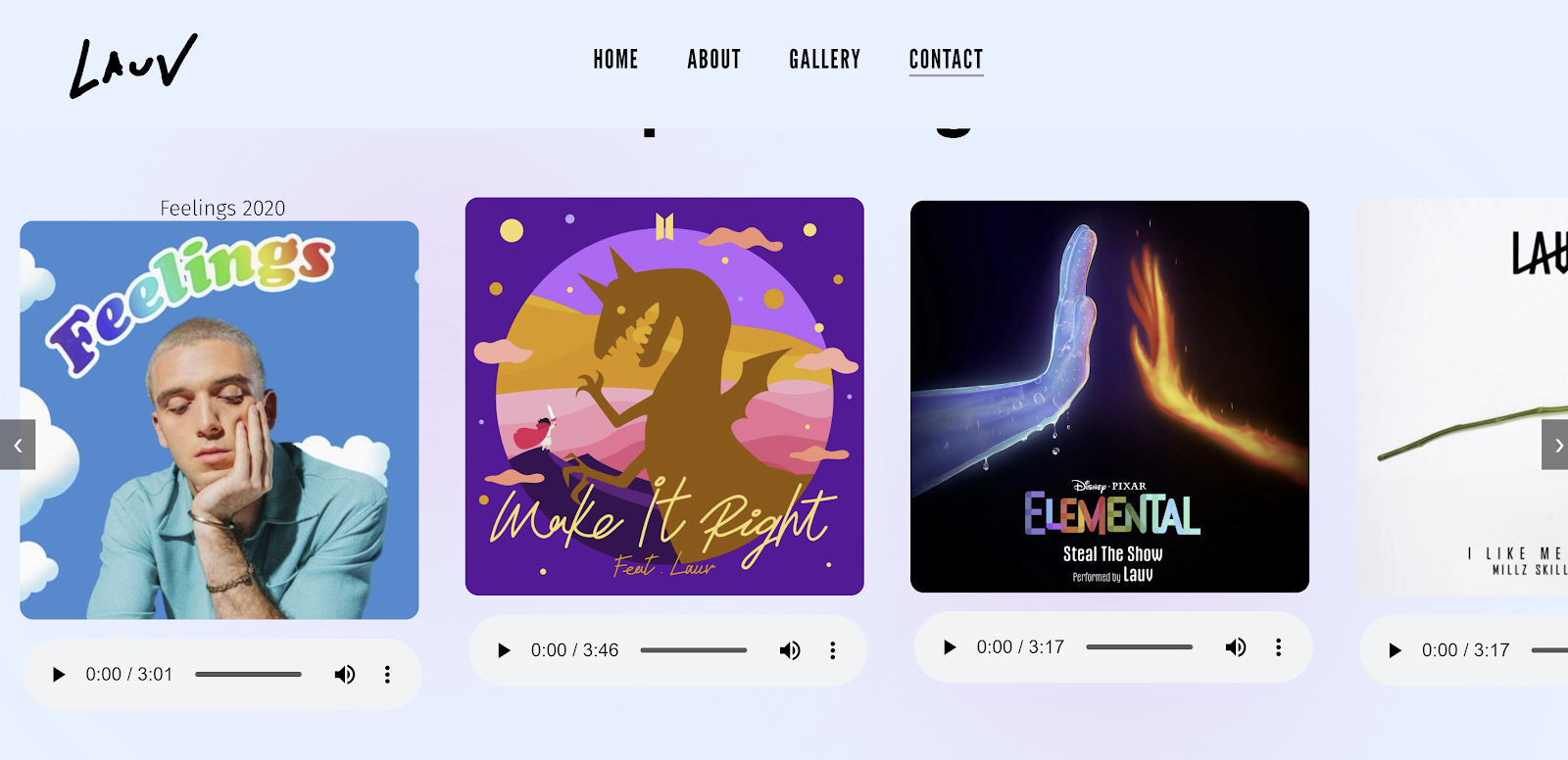Seek within the Make It Right progress bar

[694, 650]
